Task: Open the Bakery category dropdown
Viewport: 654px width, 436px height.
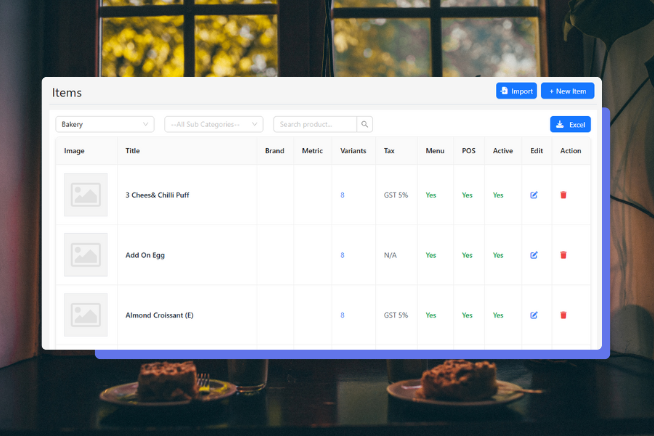Action: pyautogui.click(x=104, y=124)
